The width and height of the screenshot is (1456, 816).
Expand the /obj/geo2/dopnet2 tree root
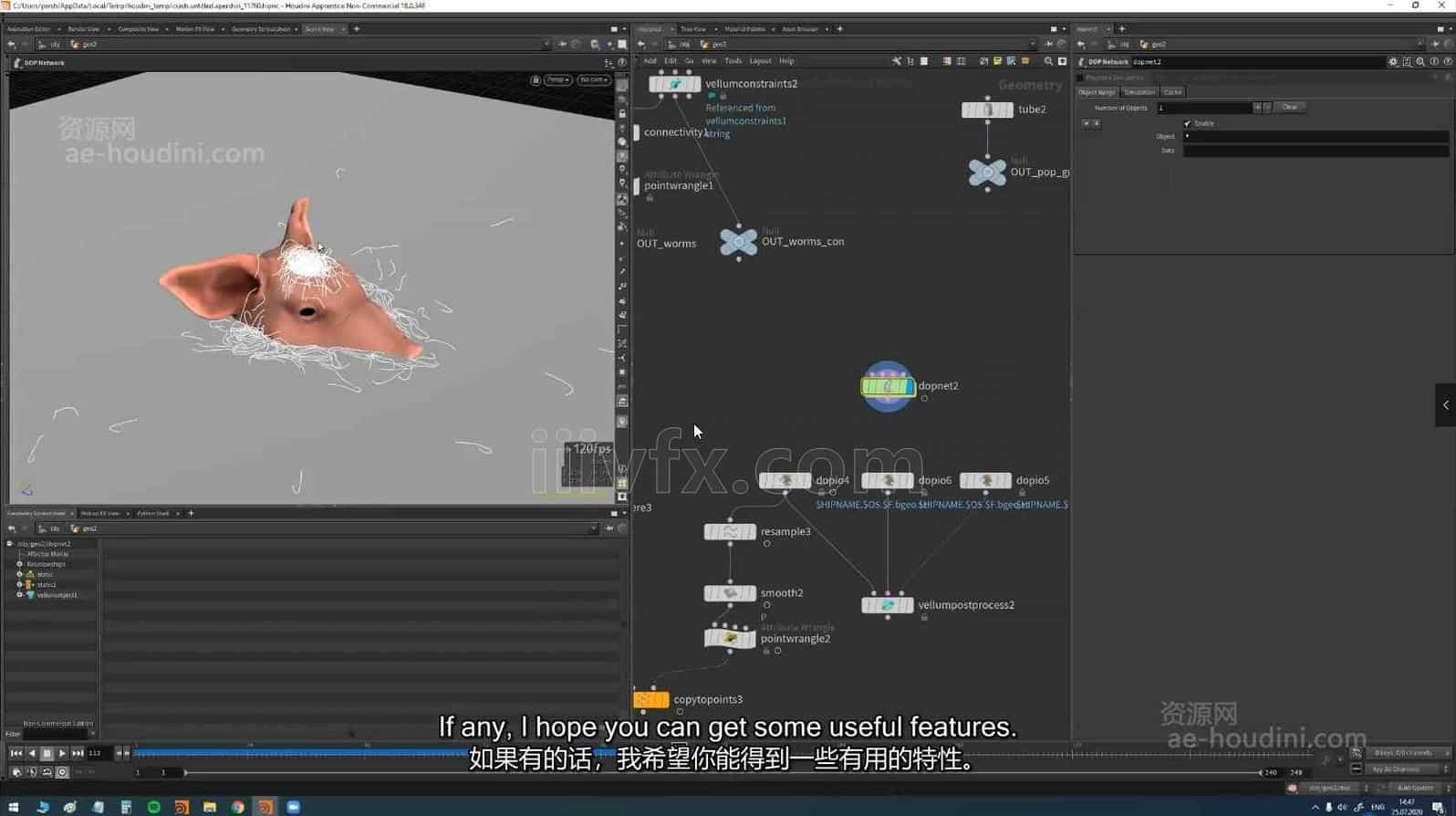point(10,544)
